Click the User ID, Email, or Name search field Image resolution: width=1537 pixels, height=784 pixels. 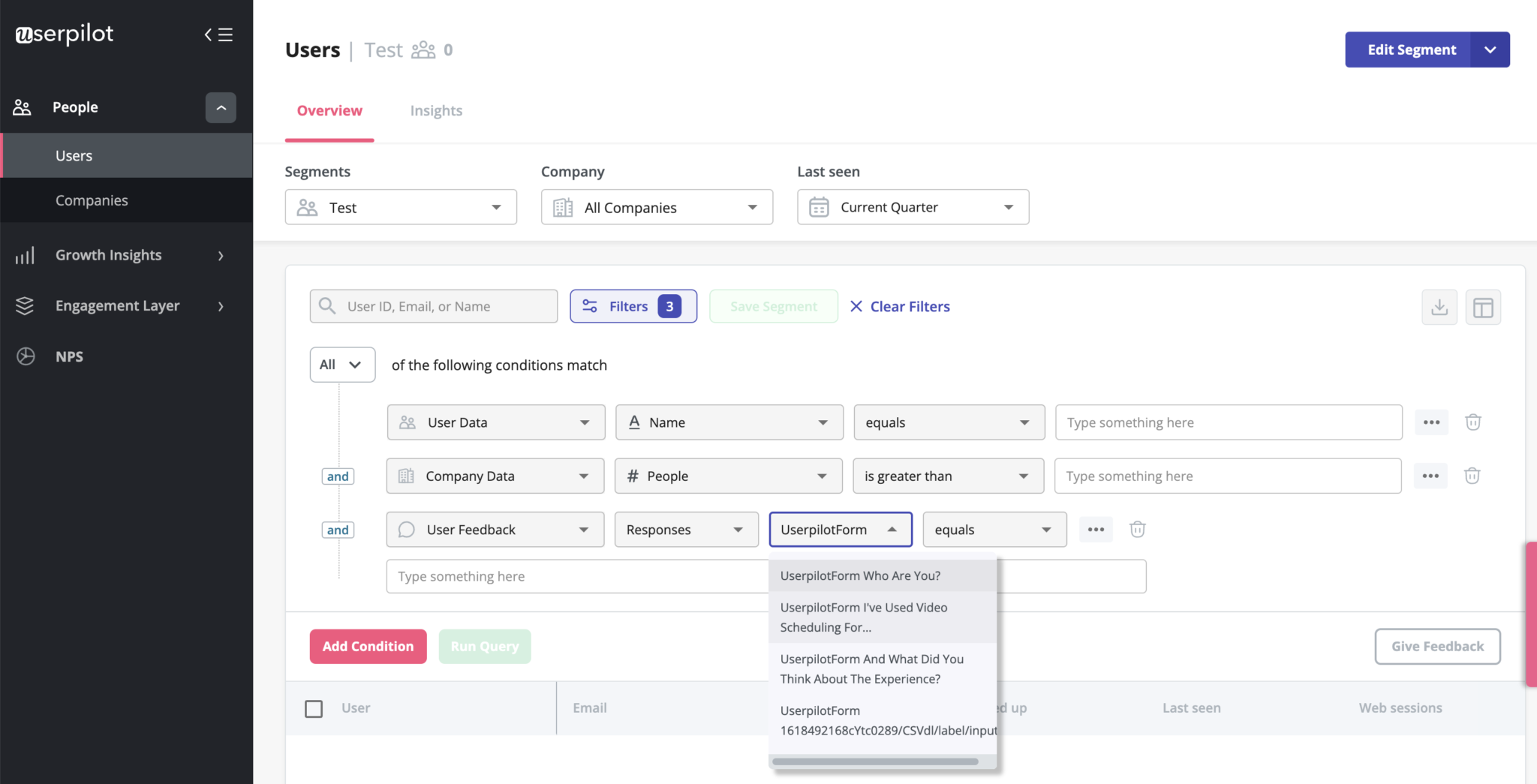[433, 306]
